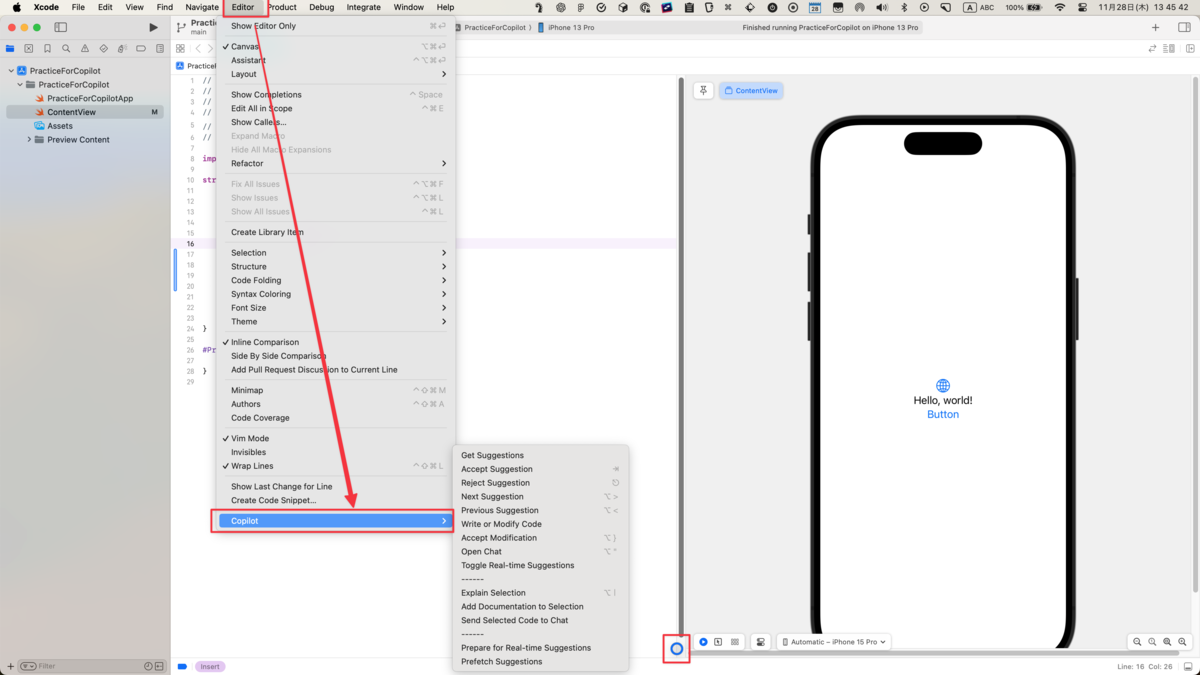
Task: Select Create Code Snippet… menu entry
Action: pyautogui.click(x=333, y=500)
